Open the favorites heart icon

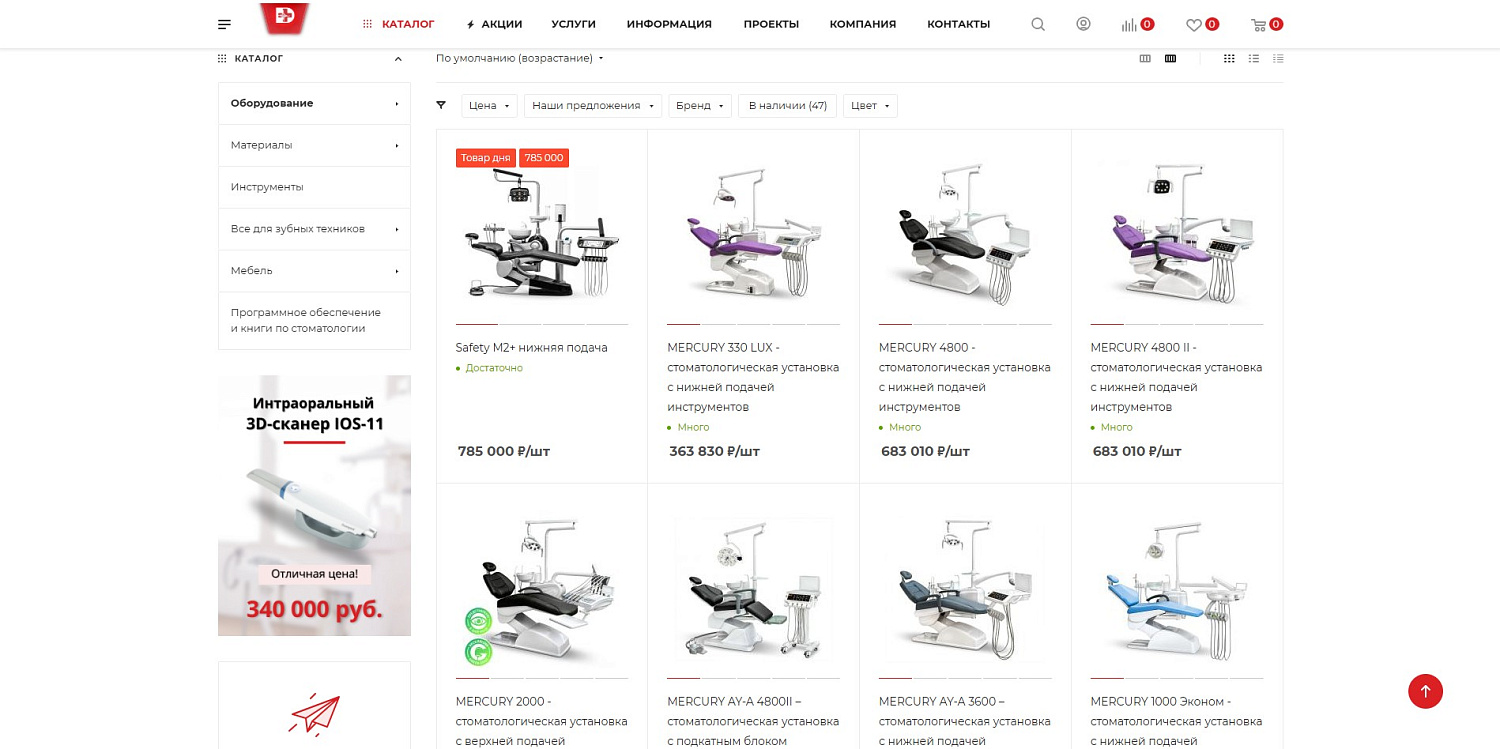(x=1194, y=25)
